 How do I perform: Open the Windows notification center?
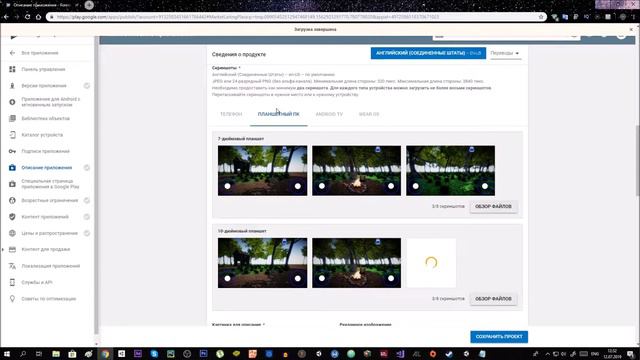(631, 354)
